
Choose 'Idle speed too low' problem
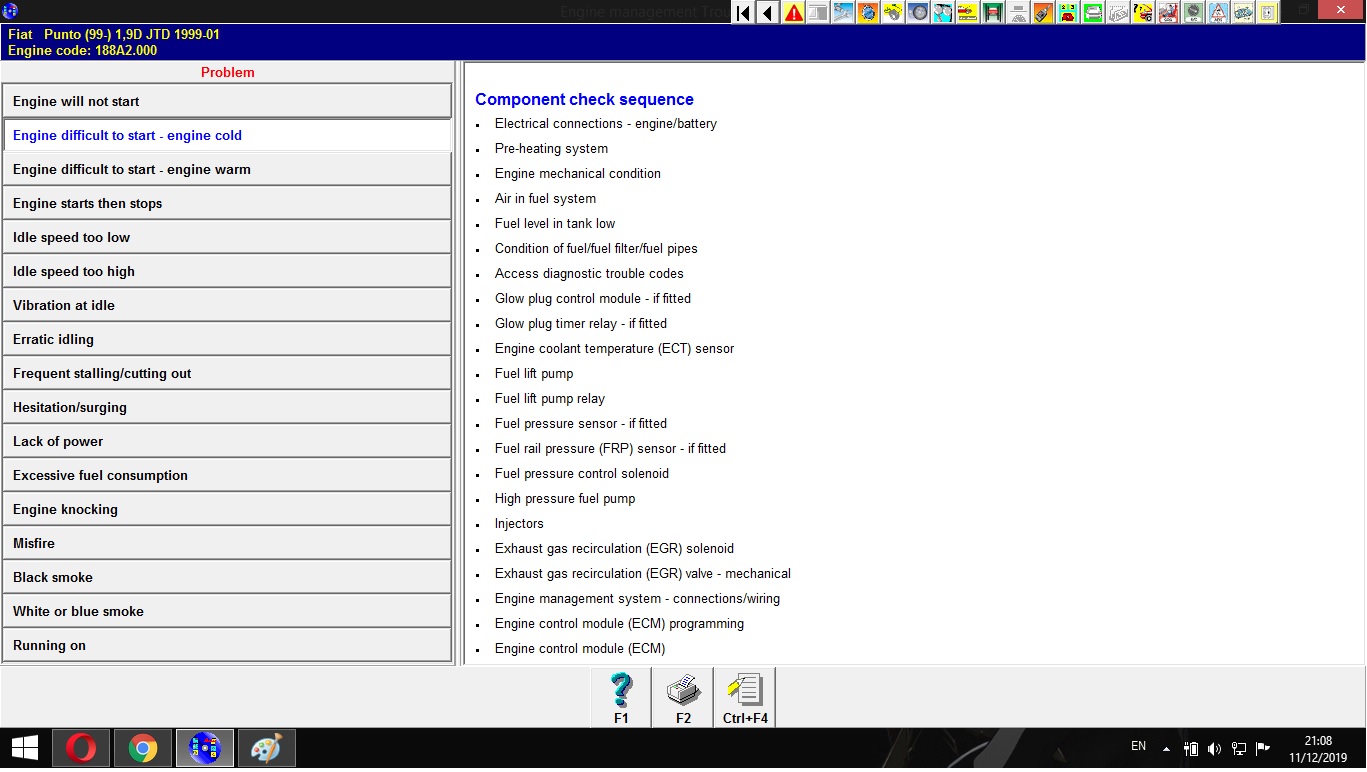point(227,237)
